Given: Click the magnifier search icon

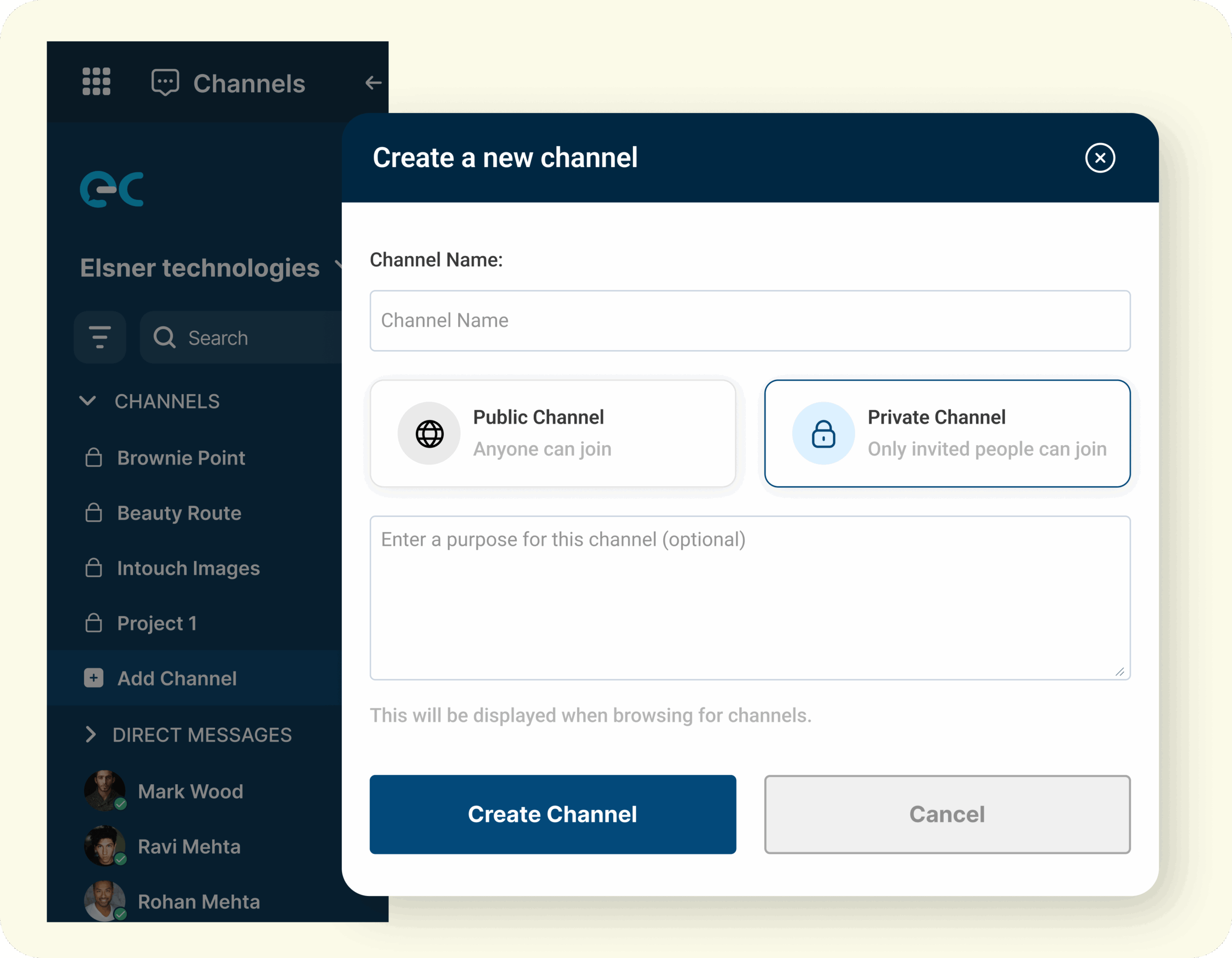Looking at the screenshot, I should [x=165, y=337].
